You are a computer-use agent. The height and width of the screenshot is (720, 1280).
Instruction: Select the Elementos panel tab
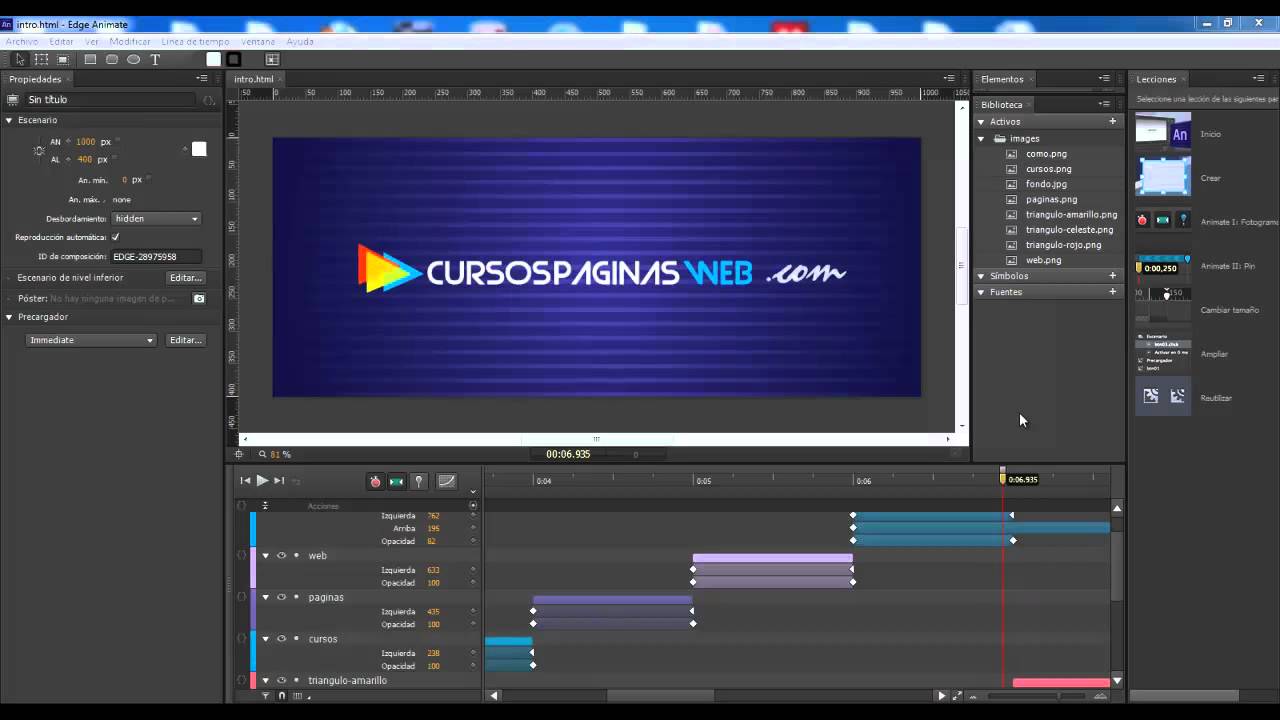point(1002,79)
